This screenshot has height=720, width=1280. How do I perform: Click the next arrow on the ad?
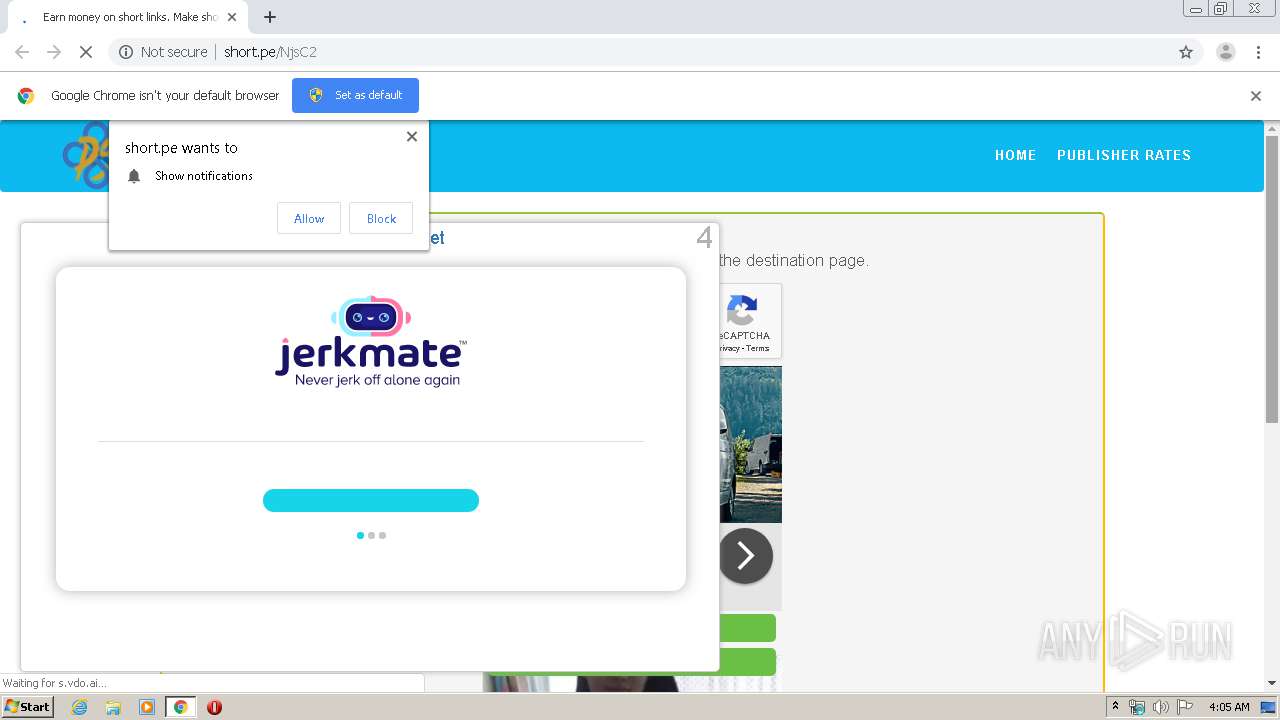pos(746,556)
